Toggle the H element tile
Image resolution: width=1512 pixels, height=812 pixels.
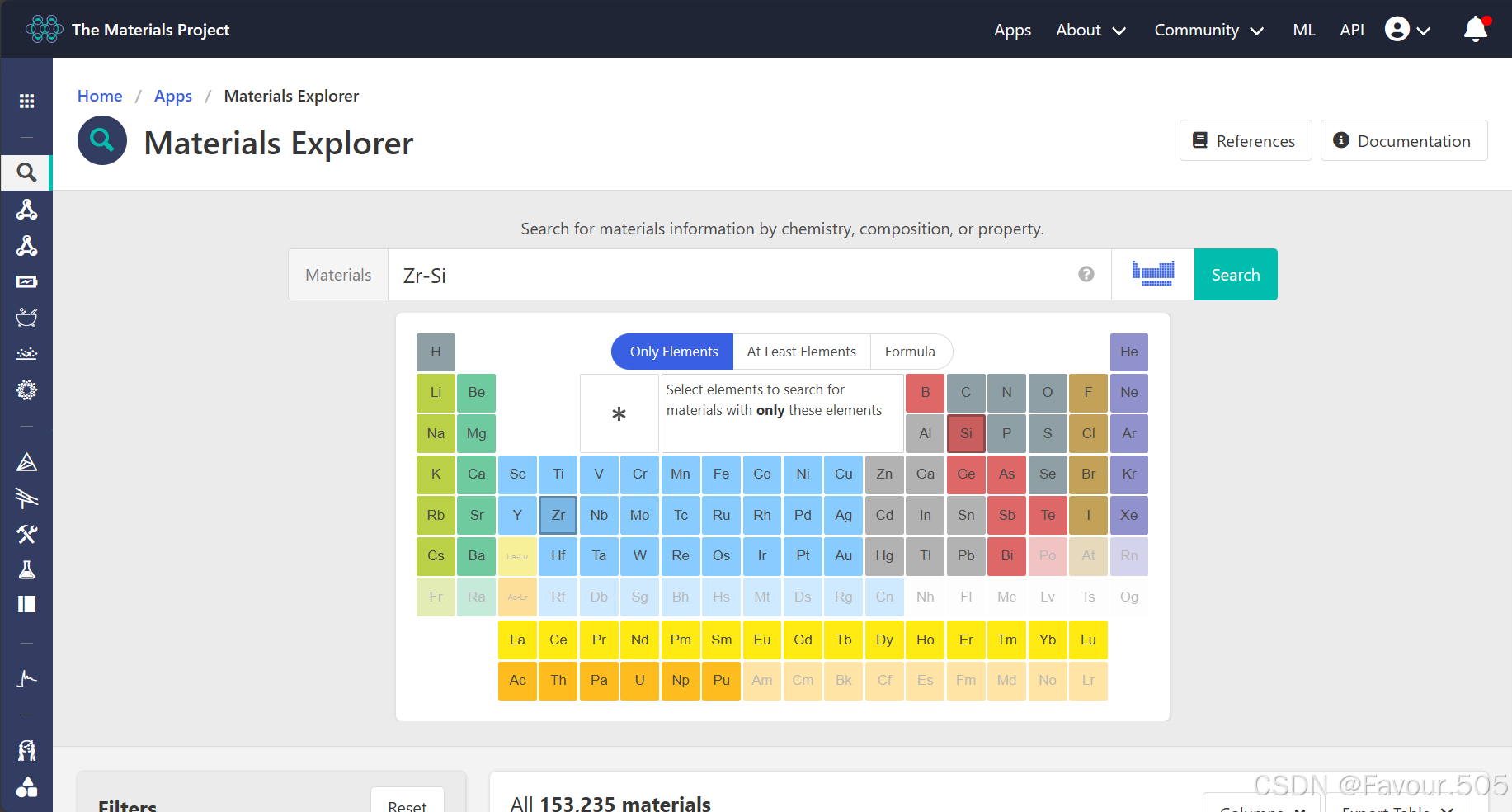click(x=436, y=352)
